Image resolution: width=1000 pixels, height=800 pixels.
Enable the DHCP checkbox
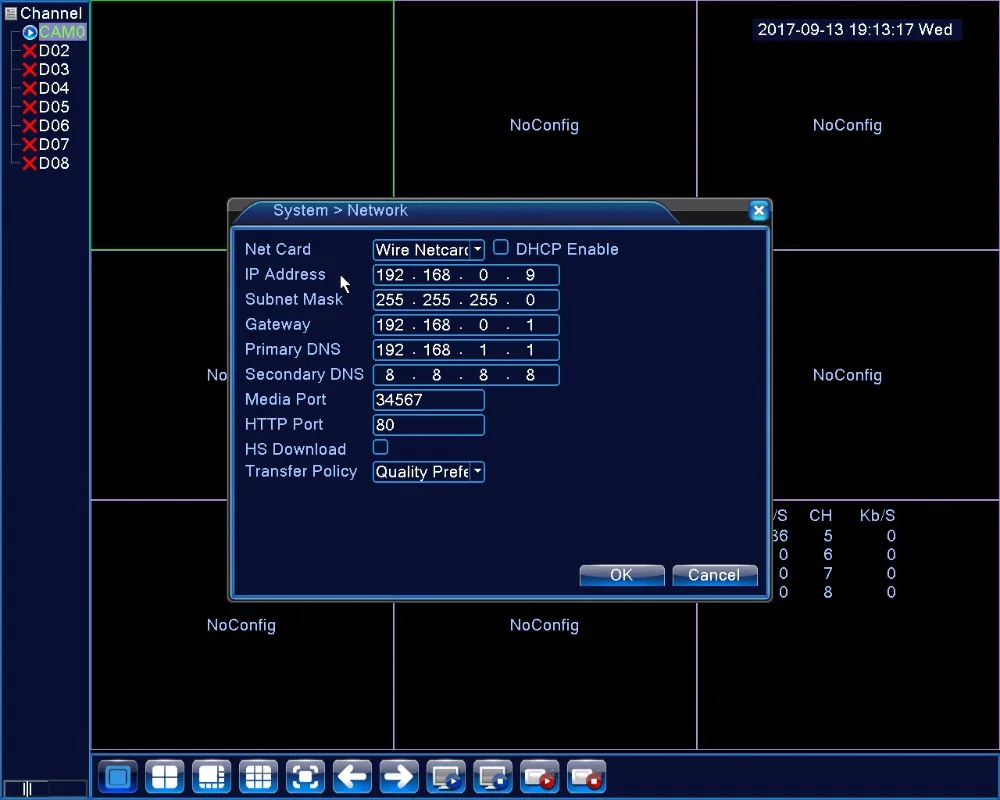[501, 248]
